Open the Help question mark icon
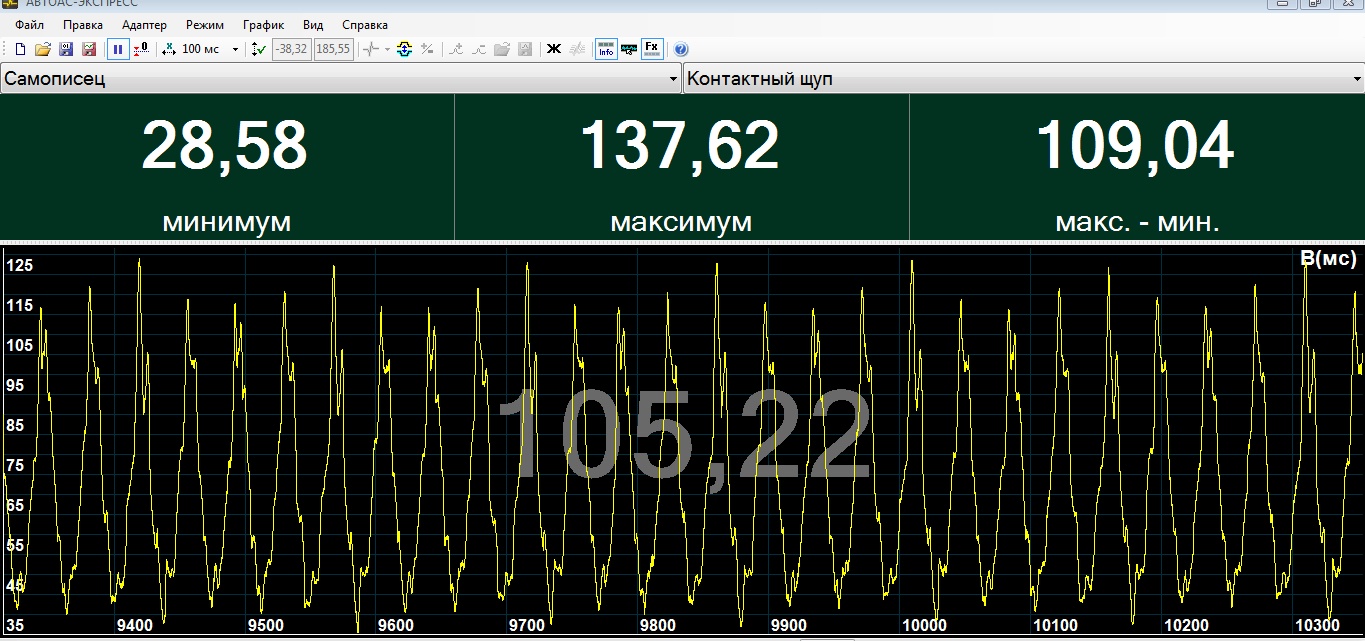Viewport: 1365px width, 641px height. point(681,49)
